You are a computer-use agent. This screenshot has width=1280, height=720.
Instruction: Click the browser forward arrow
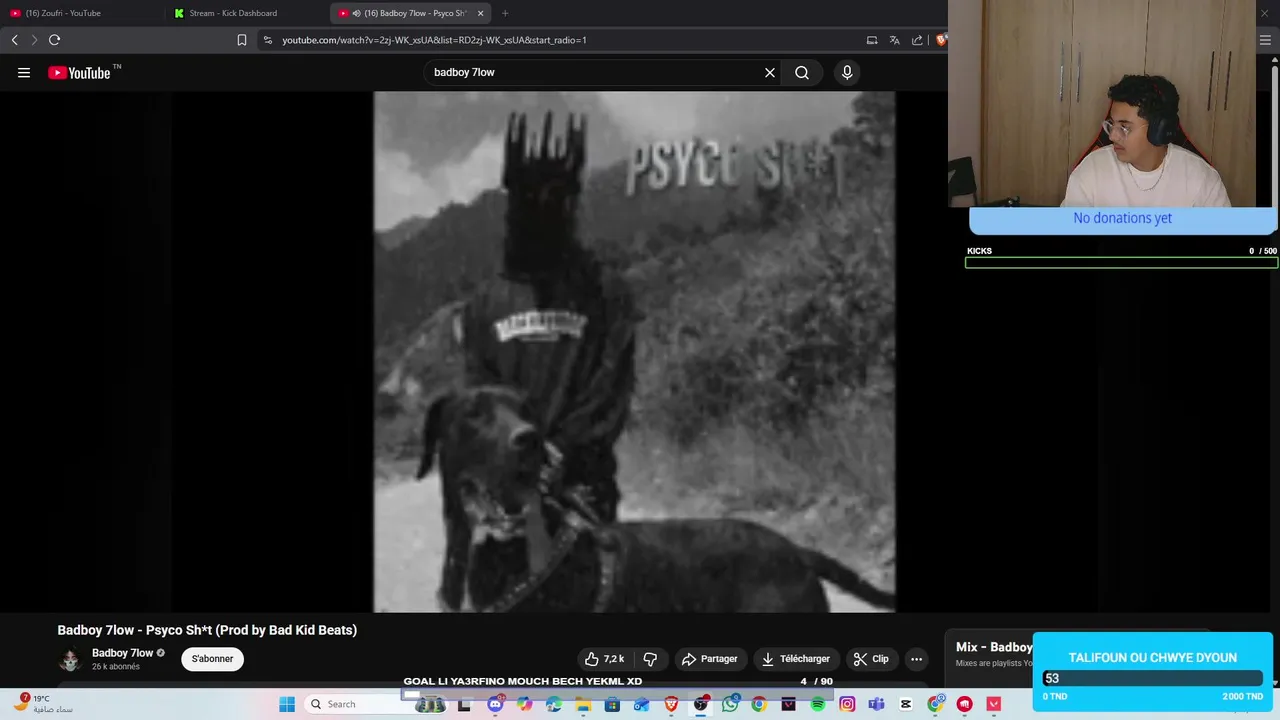click(34, 40)
